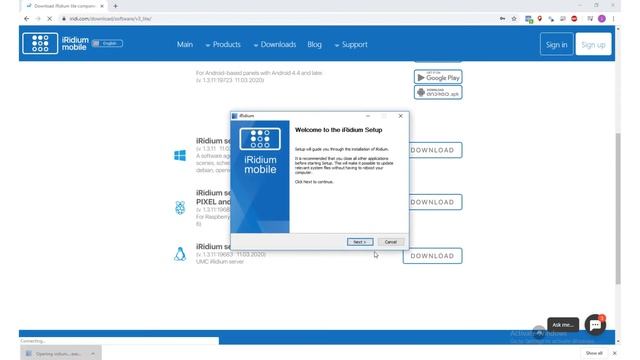This screenshot has height=360, width=640.
Task: Bookmark this page with the star
Action: pos(514,19)
